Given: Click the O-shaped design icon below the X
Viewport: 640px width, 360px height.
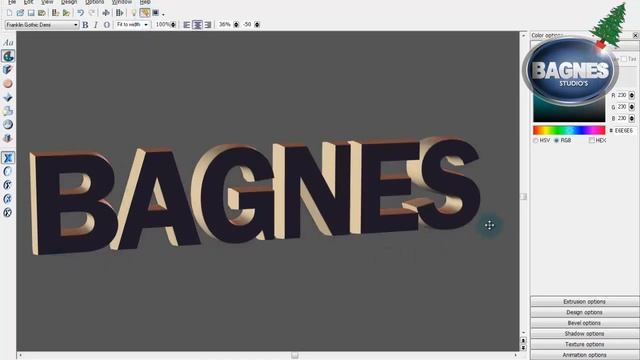Looking at the screenshot, I should [8, 171].
